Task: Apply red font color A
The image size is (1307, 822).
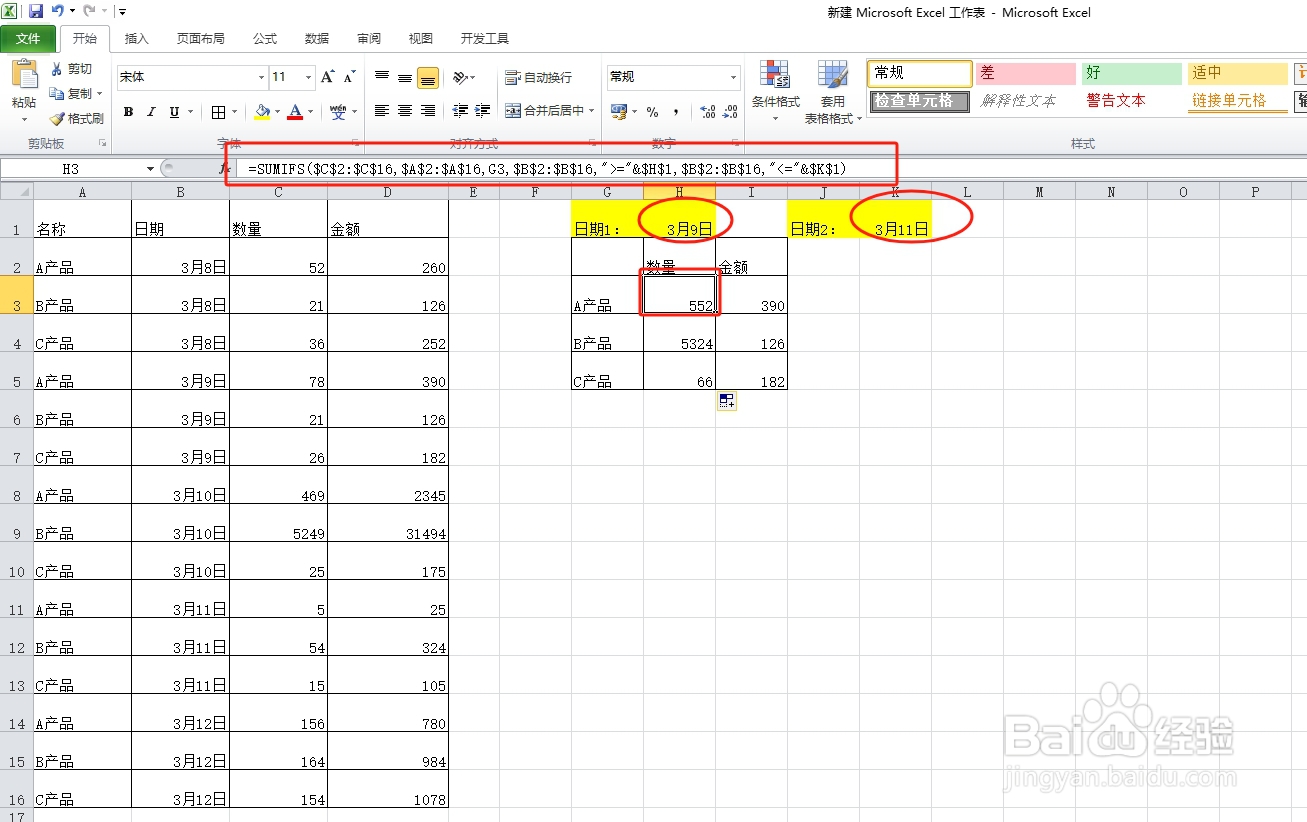Action: 295,112
